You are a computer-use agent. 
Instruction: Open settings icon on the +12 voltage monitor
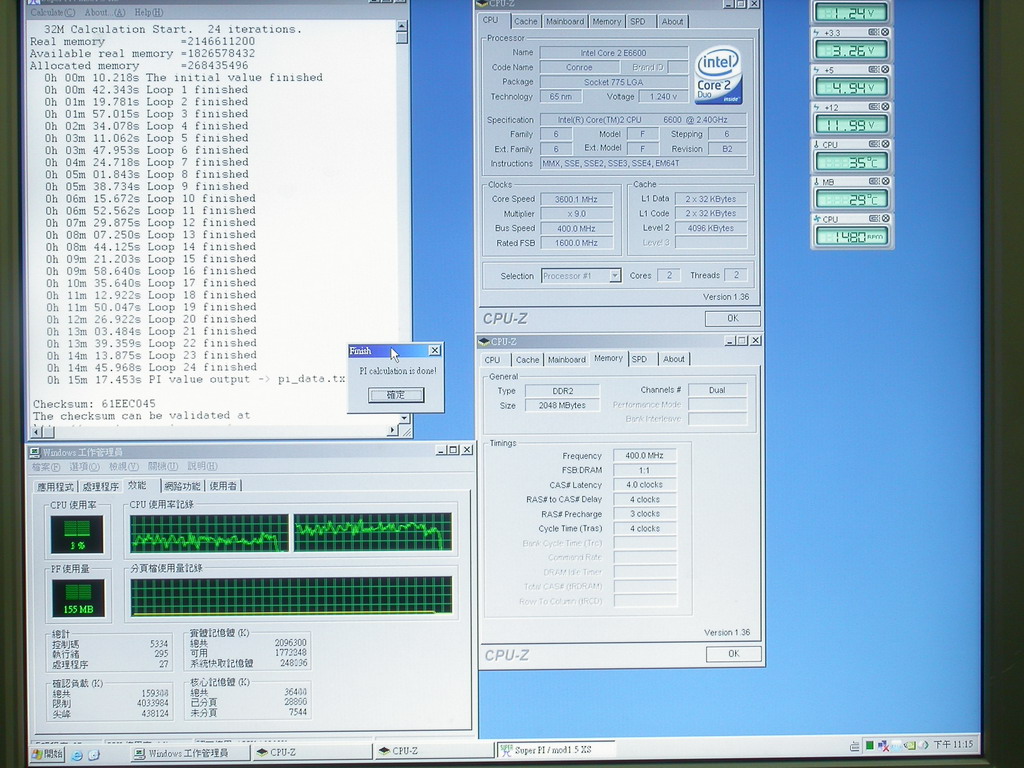pos(874,106)
